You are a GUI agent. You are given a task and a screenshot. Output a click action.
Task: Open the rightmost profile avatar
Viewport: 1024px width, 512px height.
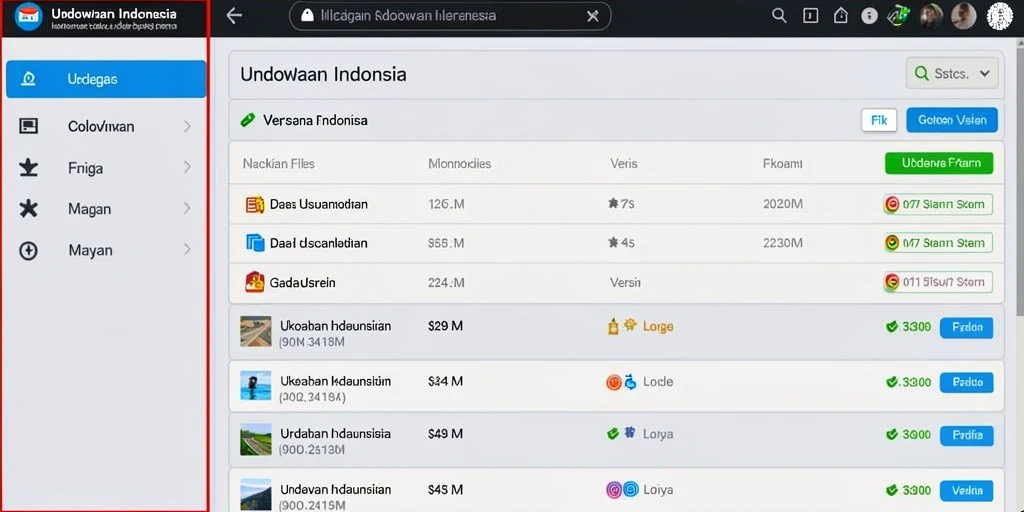(x=999, y=16)
